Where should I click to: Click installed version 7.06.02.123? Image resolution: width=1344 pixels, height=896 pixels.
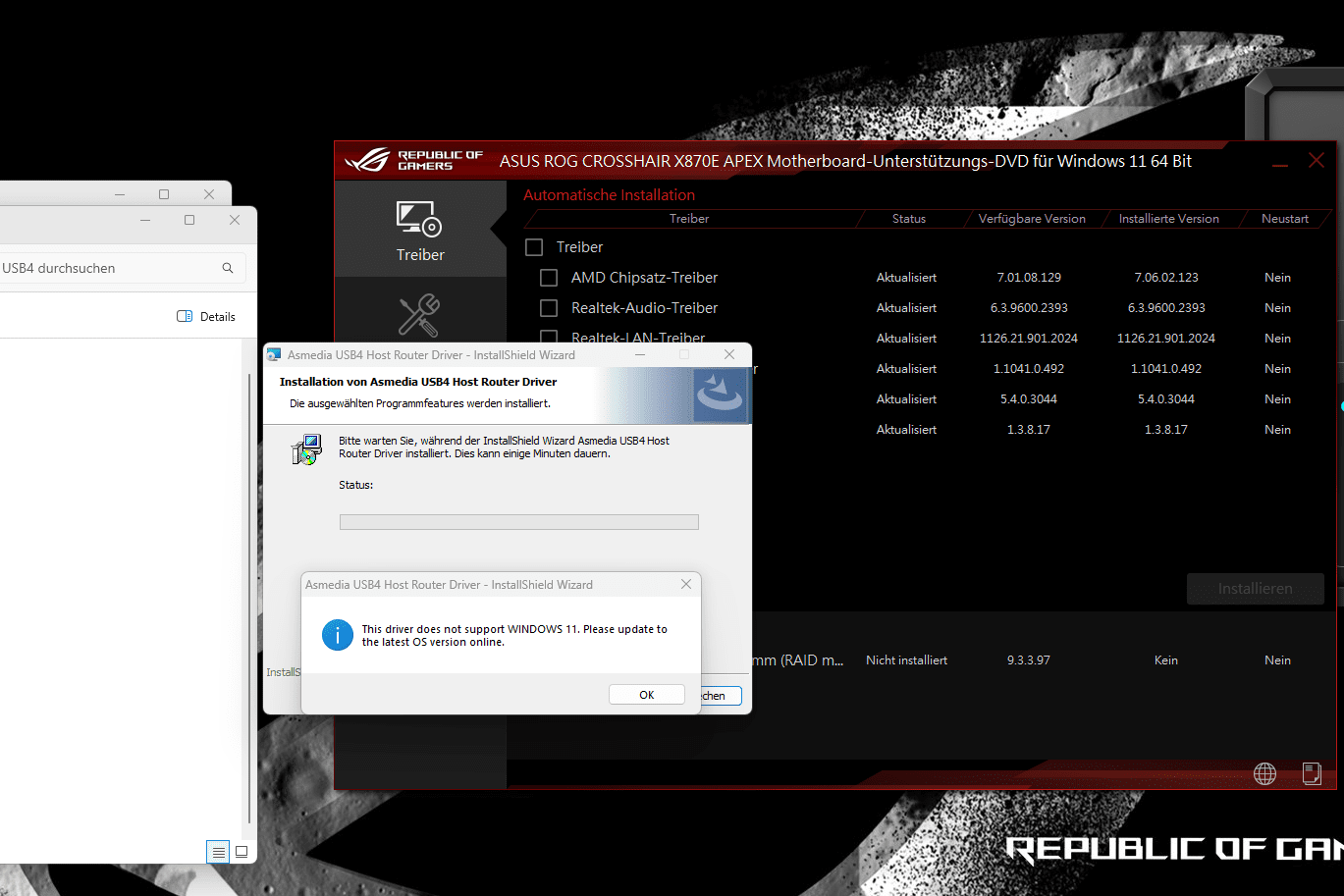(1166, 278)
